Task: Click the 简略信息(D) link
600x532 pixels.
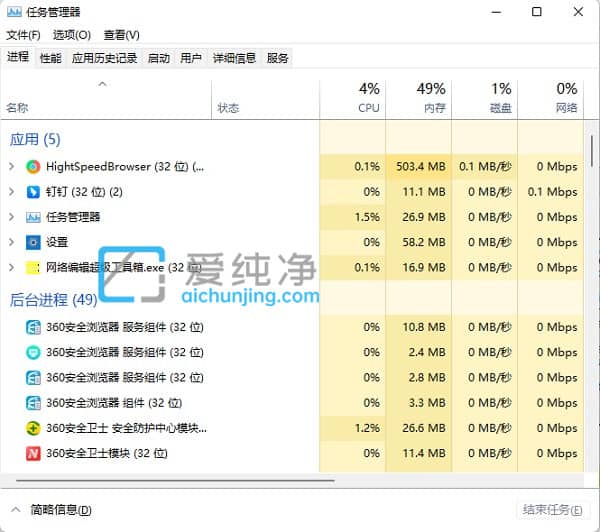Action: (x=61, y=510)
